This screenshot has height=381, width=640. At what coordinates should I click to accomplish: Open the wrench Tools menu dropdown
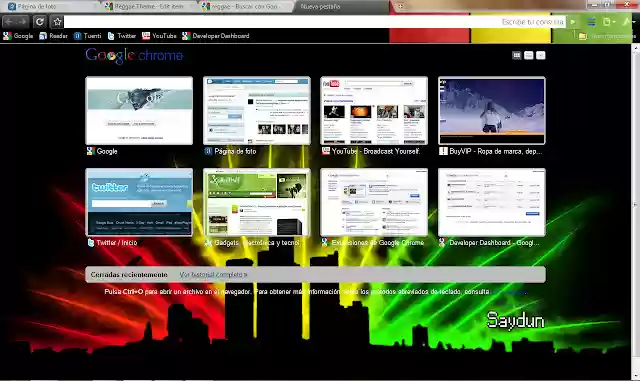[x=628, y=22]
